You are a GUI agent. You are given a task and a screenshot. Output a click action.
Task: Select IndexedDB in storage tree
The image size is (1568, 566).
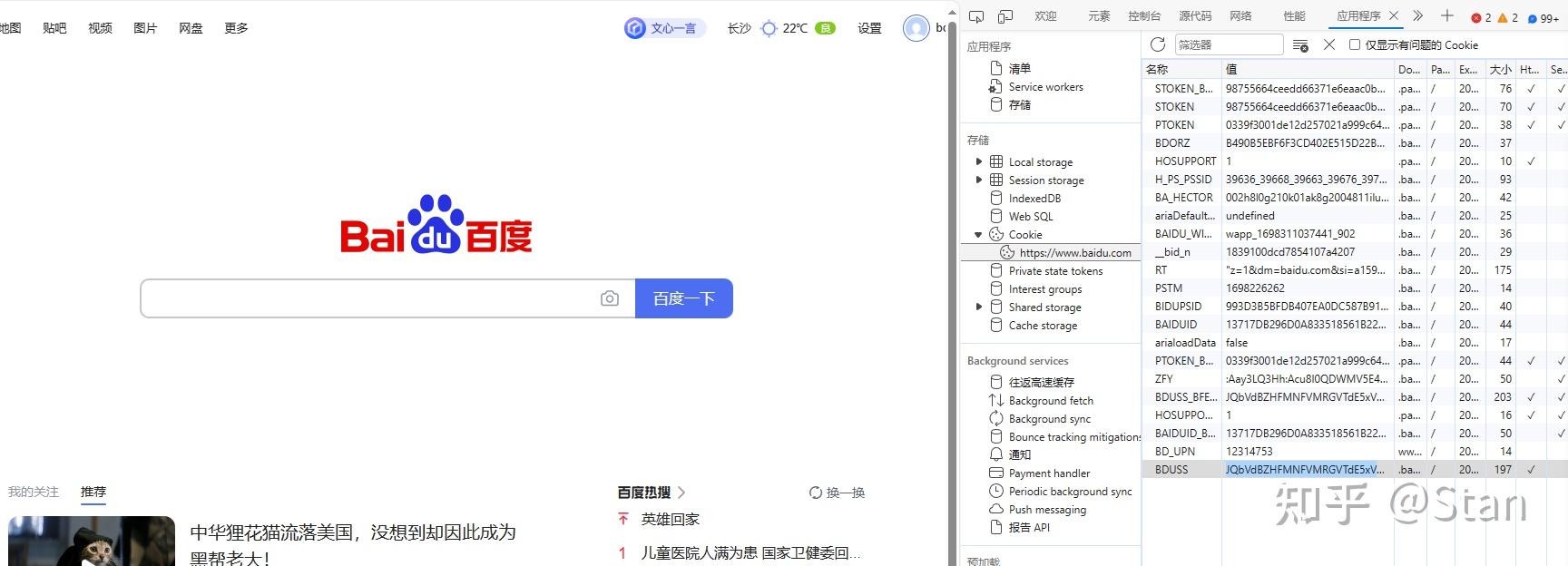tap(1034, 199)
